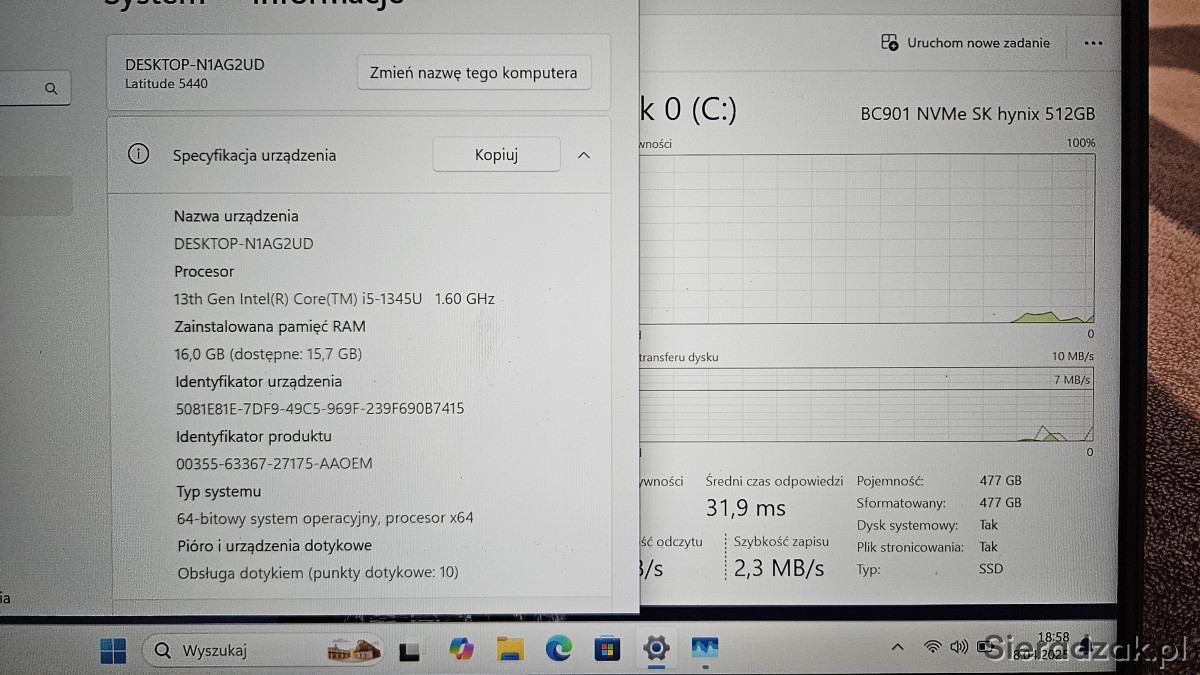Show hidden tray icons chevron

click(x=897, y=647)
